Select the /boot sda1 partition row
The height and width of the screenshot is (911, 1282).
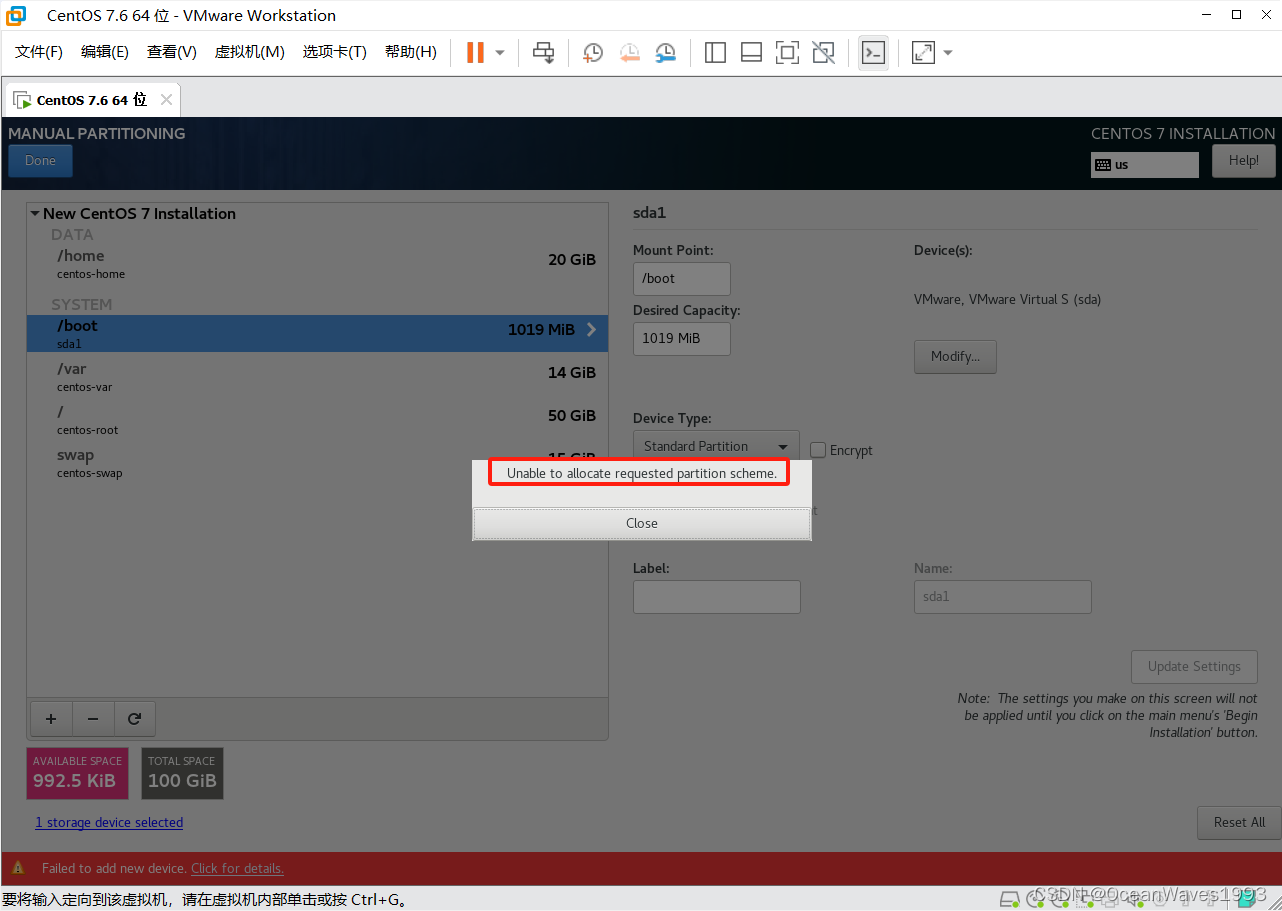[317, 333]
